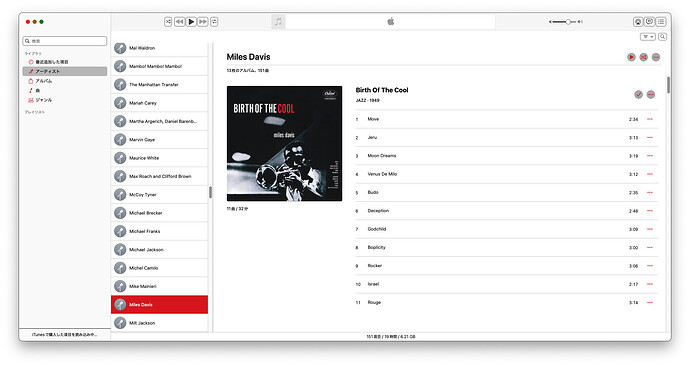This screenshot has width=690, height=366.
Task: Select artist The Manhattan Transfer
Action: pos(159,84)
